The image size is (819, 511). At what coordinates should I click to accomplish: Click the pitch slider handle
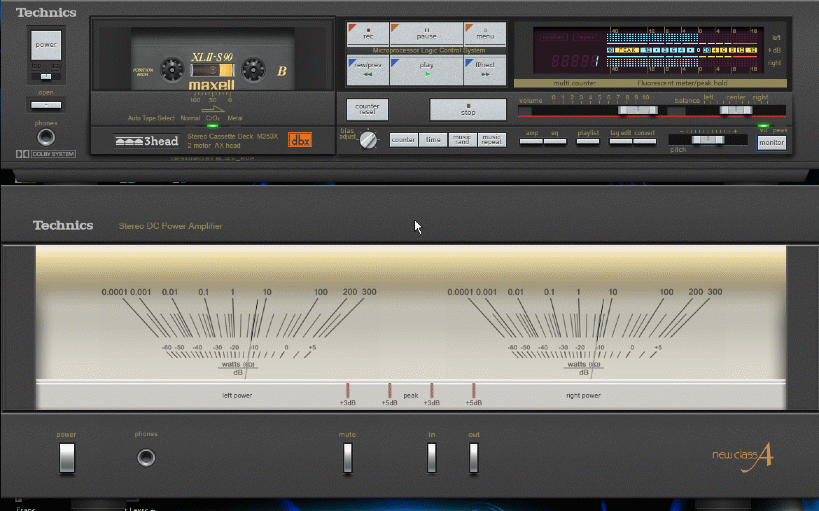coord(708,140)
